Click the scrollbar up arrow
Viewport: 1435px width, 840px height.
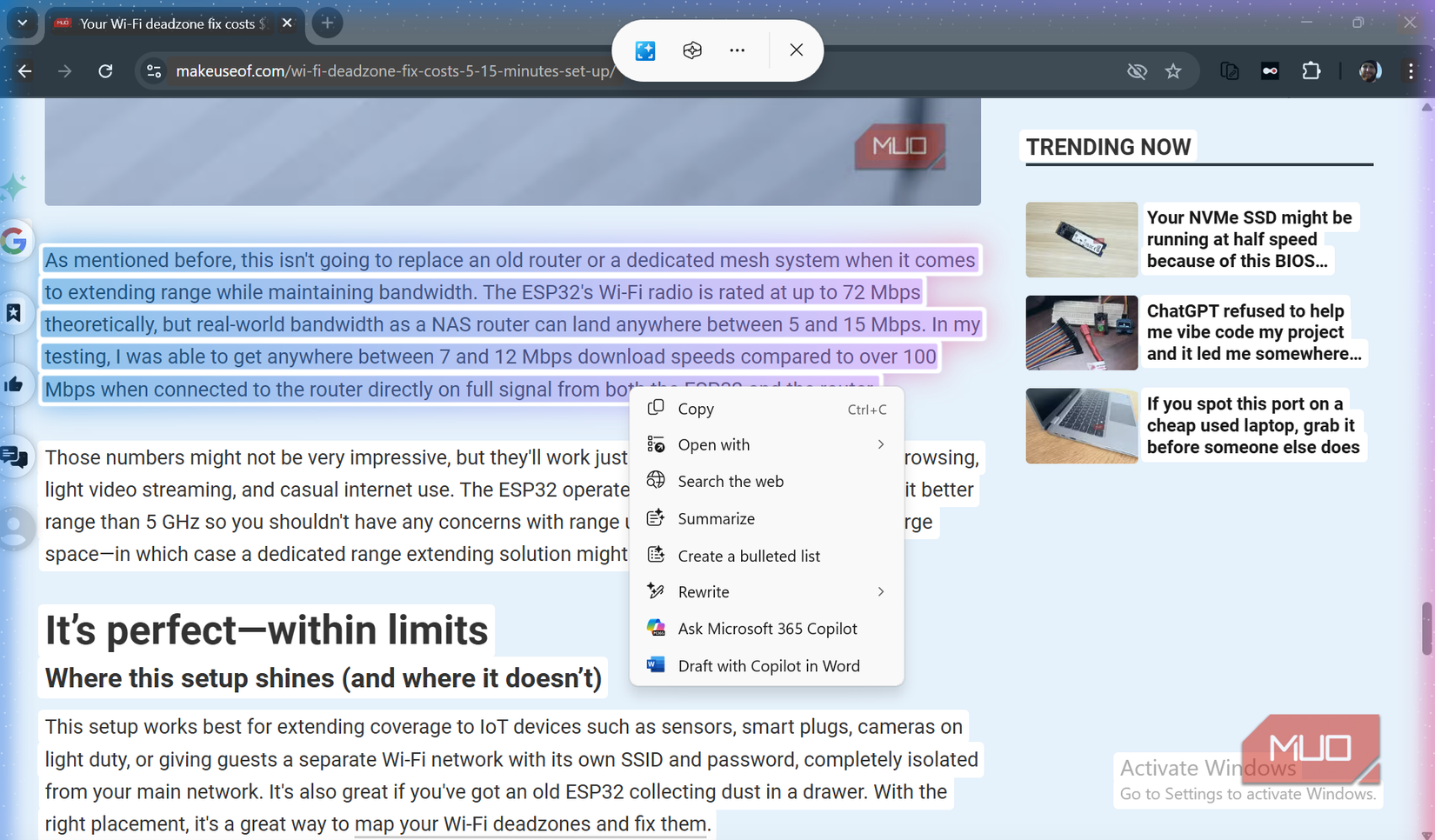[1426, 107]
